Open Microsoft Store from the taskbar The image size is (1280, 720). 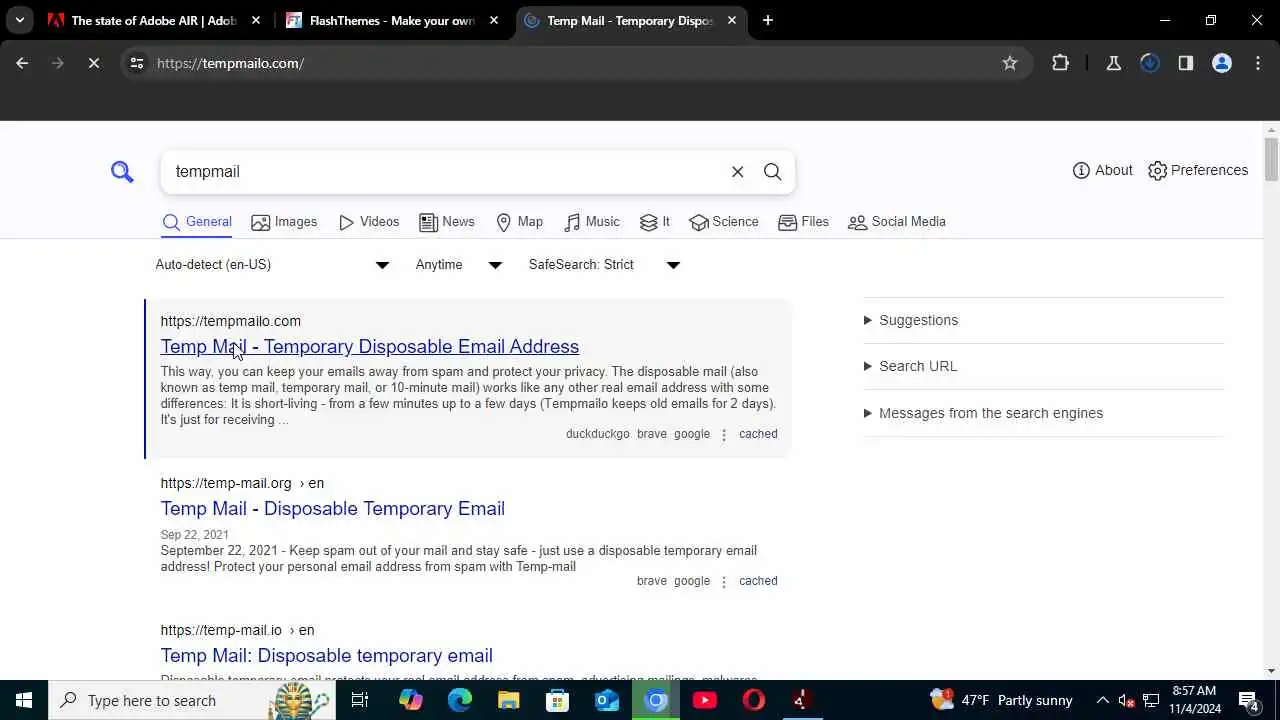click(x=557, y=700)
